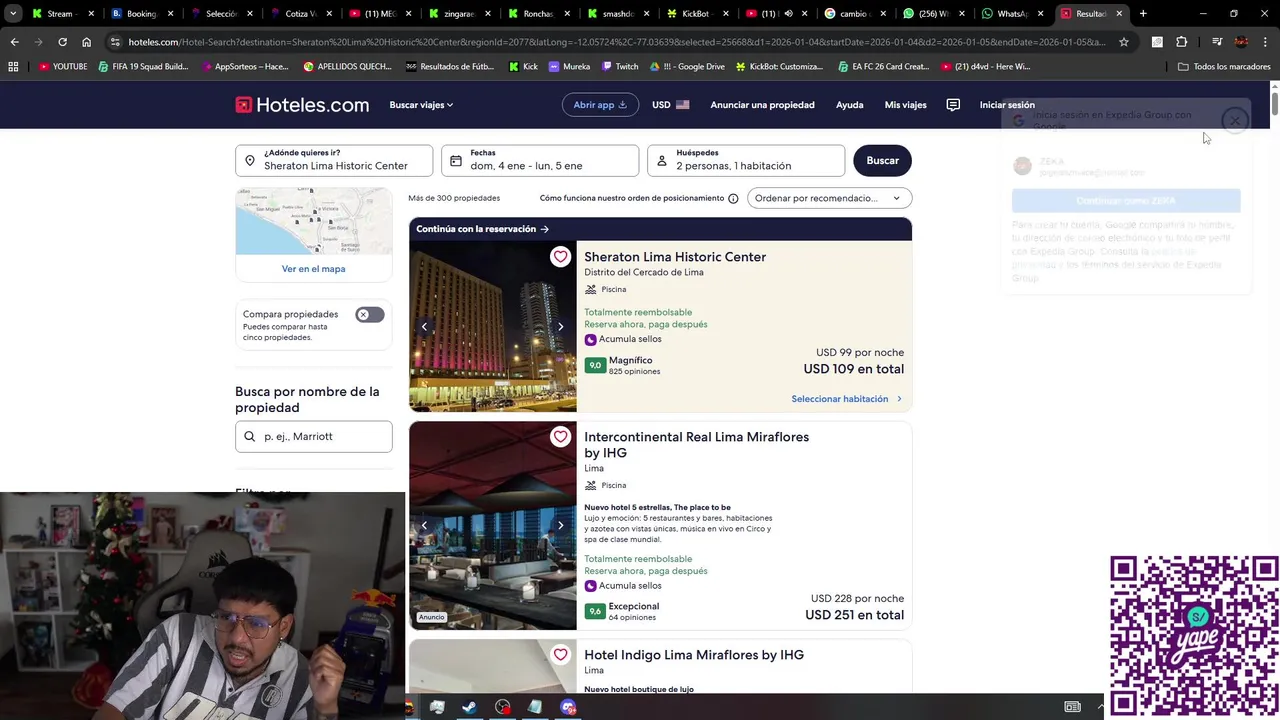Click the property name search field

click(313, 436)
